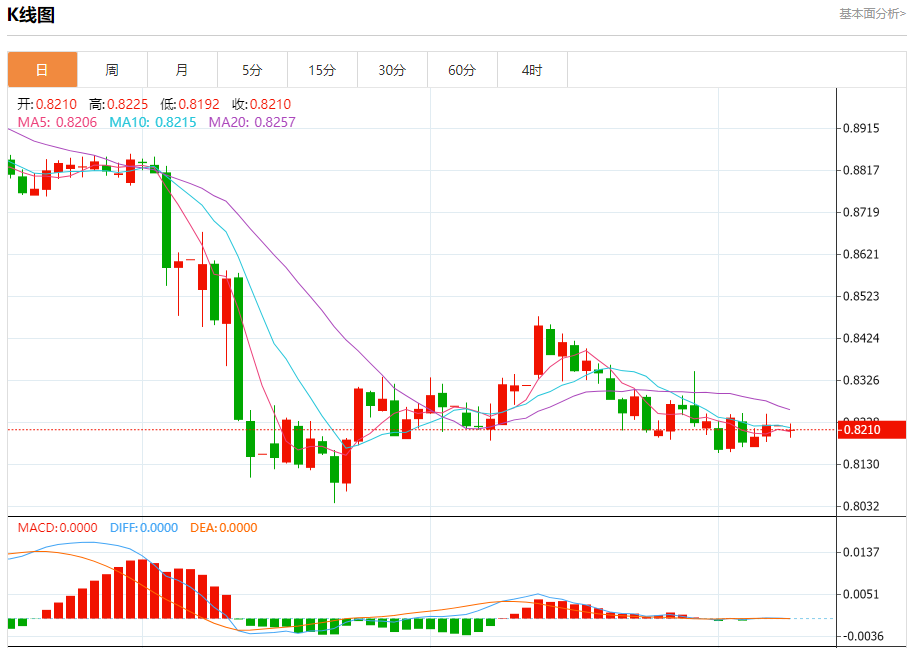Screen dimensions: 911x648
Task: Click the 0.8523 price axis label
Action: point(861,296)
